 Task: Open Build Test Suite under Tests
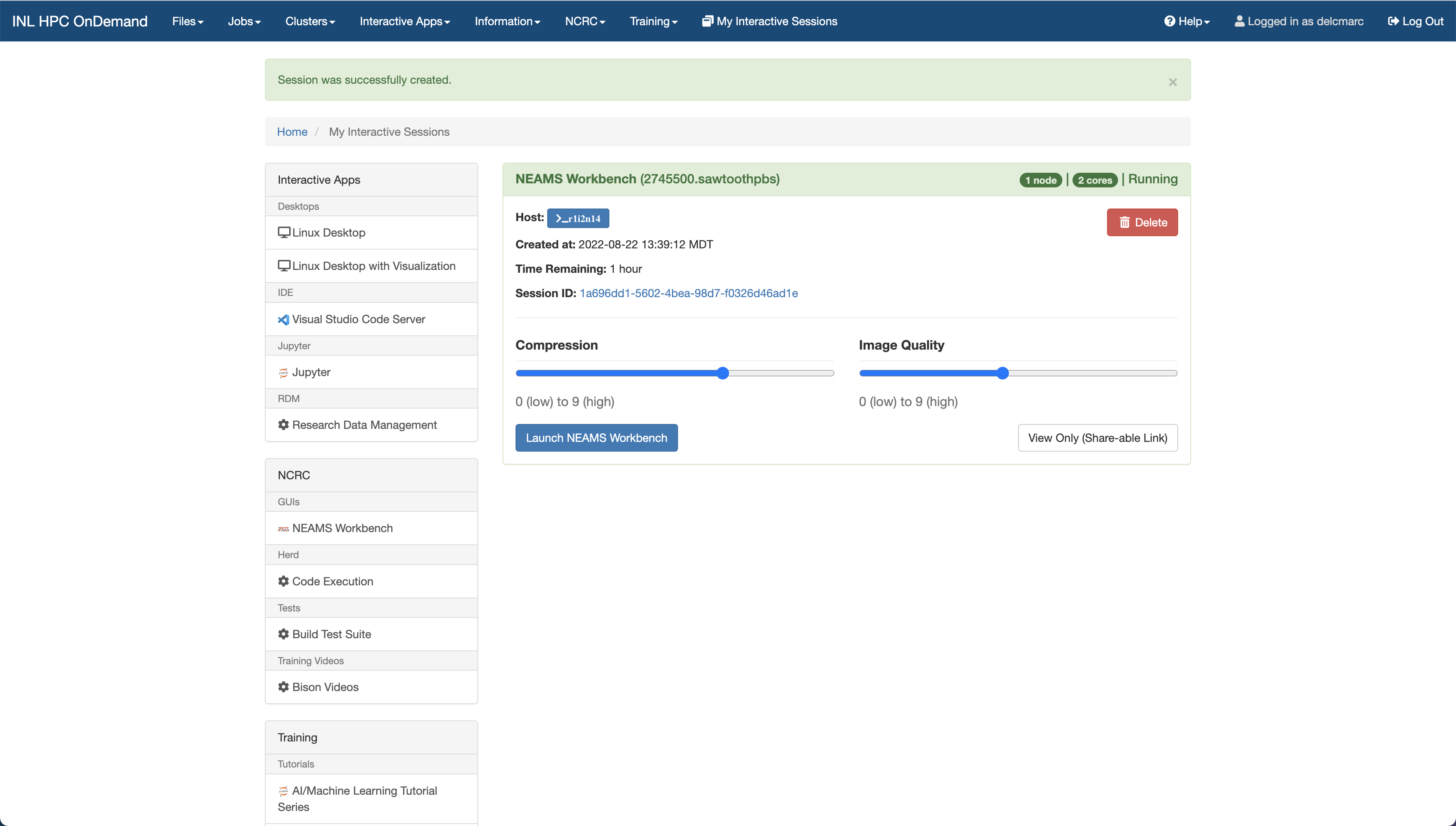point(371,634)
